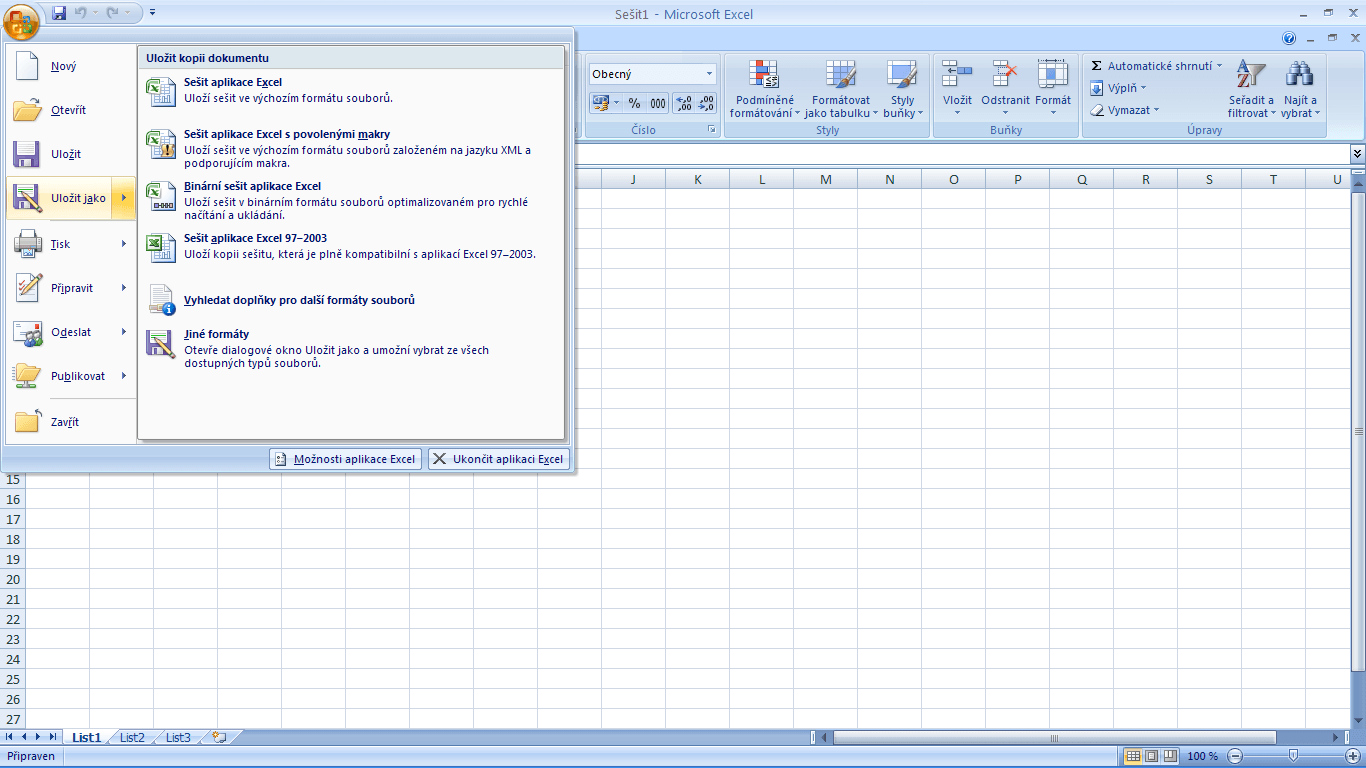Save as Sešit aplikace Excel format

point(351,91)
